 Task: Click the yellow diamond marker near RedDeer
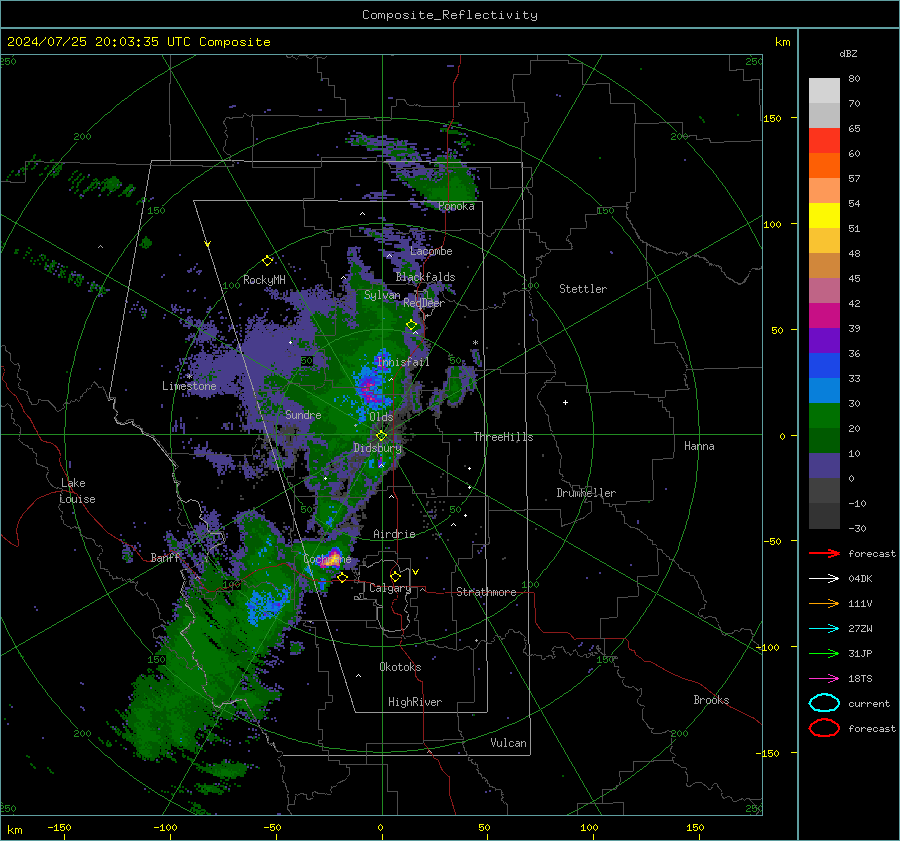pos(412,325)
